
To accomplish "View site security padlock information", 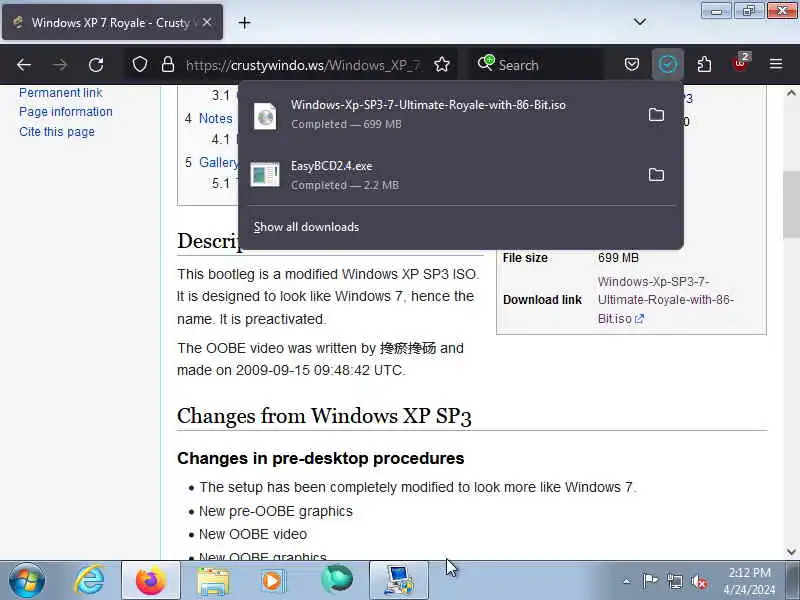I will point(168,65).
